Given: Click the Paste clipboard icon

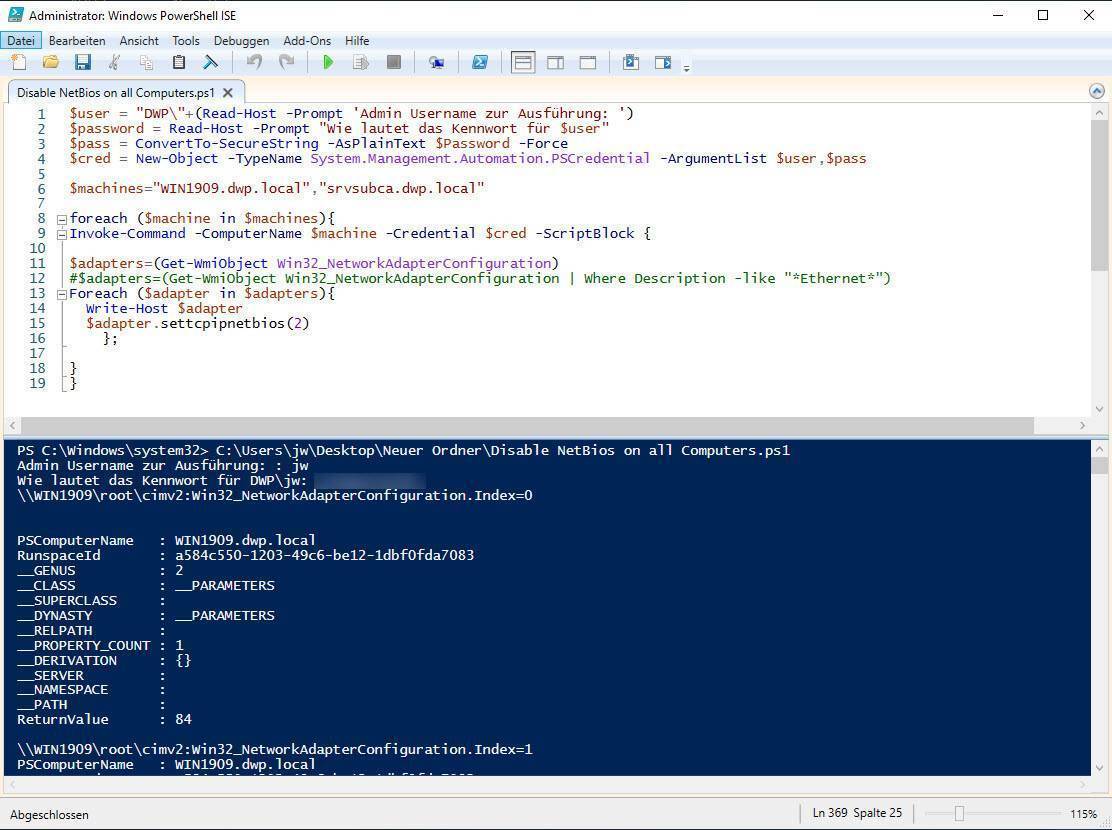Looking at the screenshot, I should 178,63.
